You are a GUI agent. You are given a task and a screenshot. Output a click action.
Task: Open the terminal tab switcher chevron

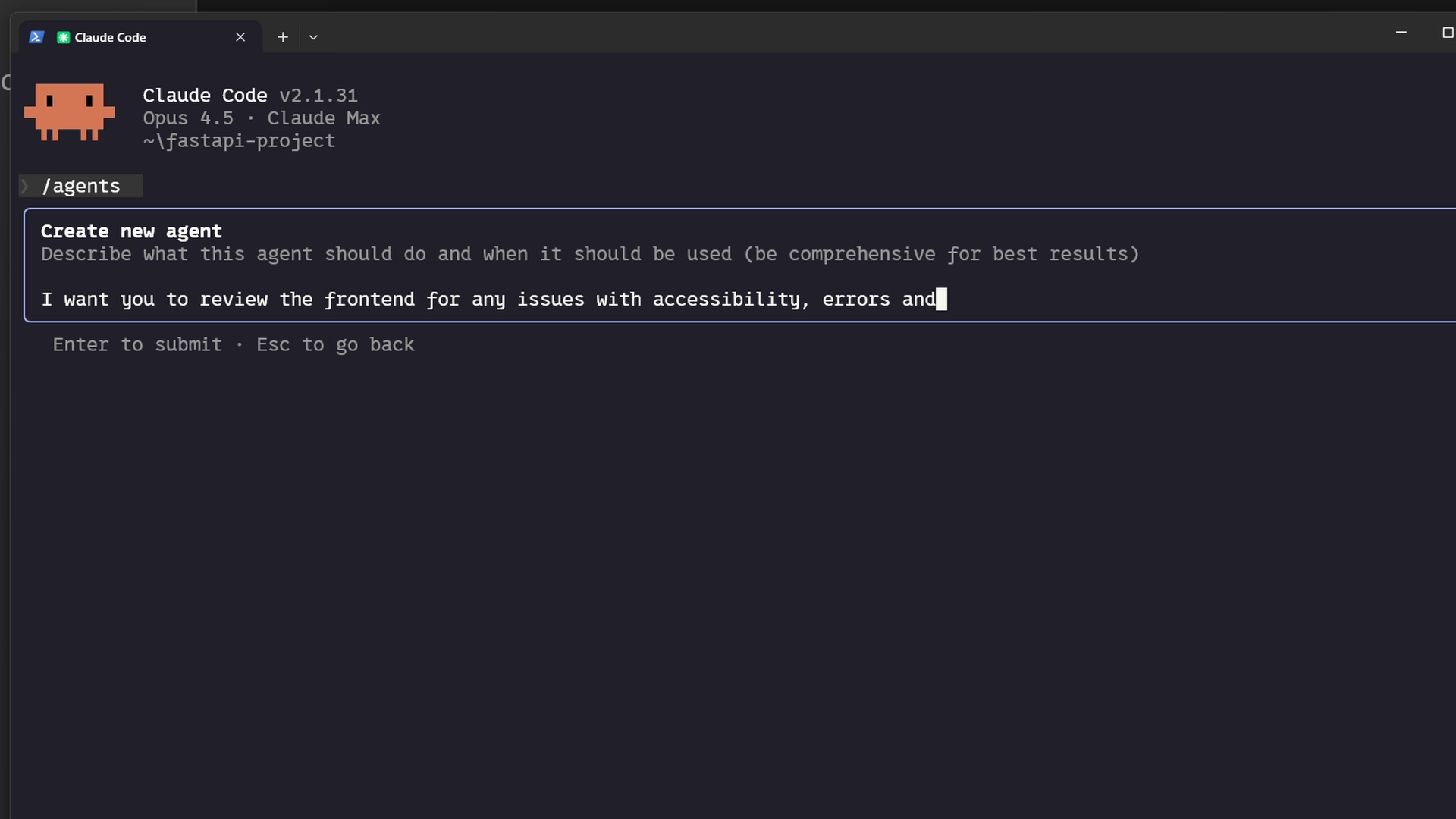[x=314, y=36]
